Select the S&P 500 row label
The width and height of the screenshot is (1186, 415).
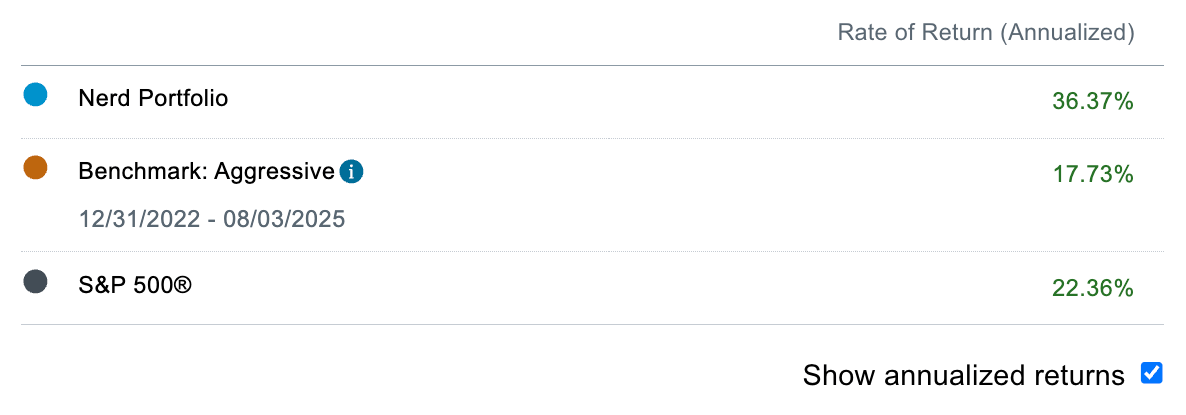[x=135, y=286]
